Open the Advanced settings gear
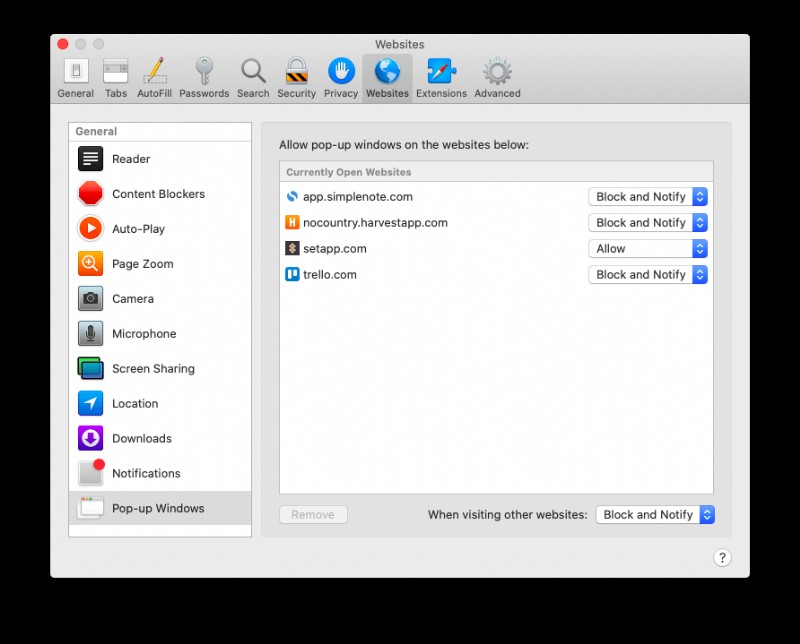The image size is (800, 644). (497, 76)
